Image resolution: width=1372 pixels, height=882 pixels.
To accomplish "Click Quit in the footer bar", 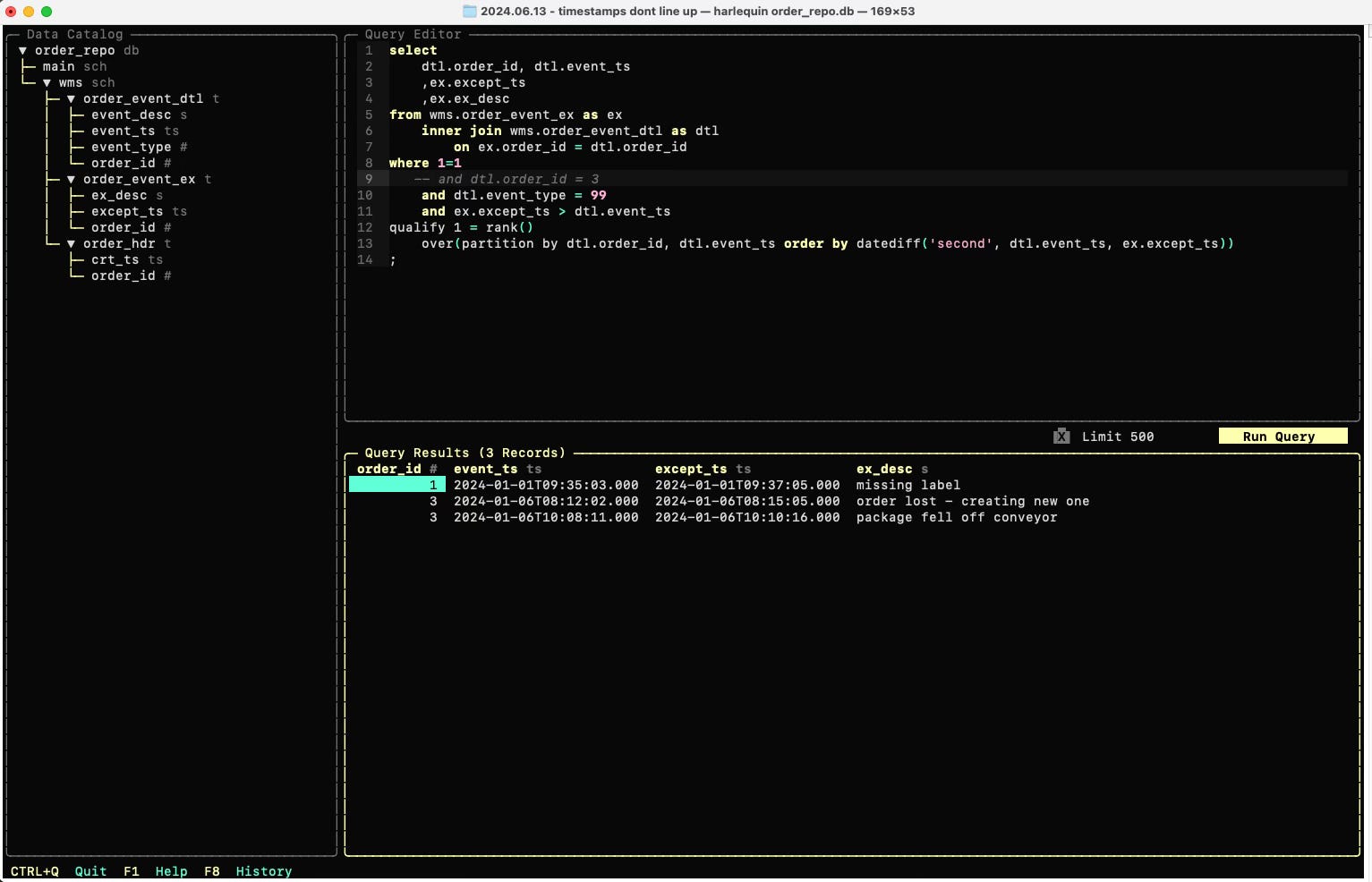I will (x=90, y=871).
